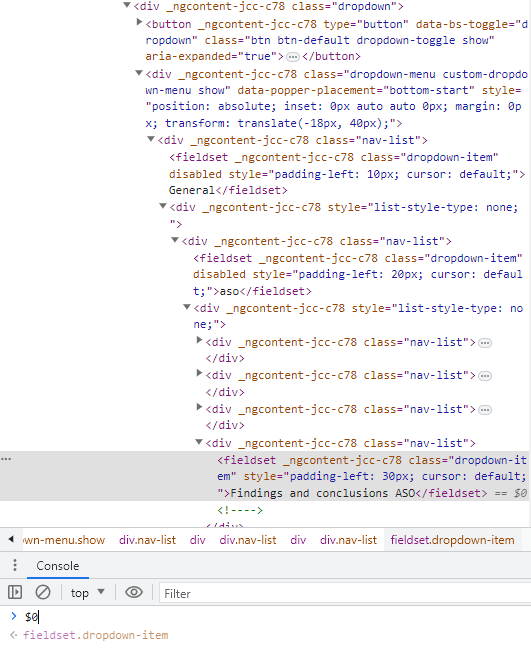Clear the console output
This screenshot has height=650, width=531.
tap(43, 592)
